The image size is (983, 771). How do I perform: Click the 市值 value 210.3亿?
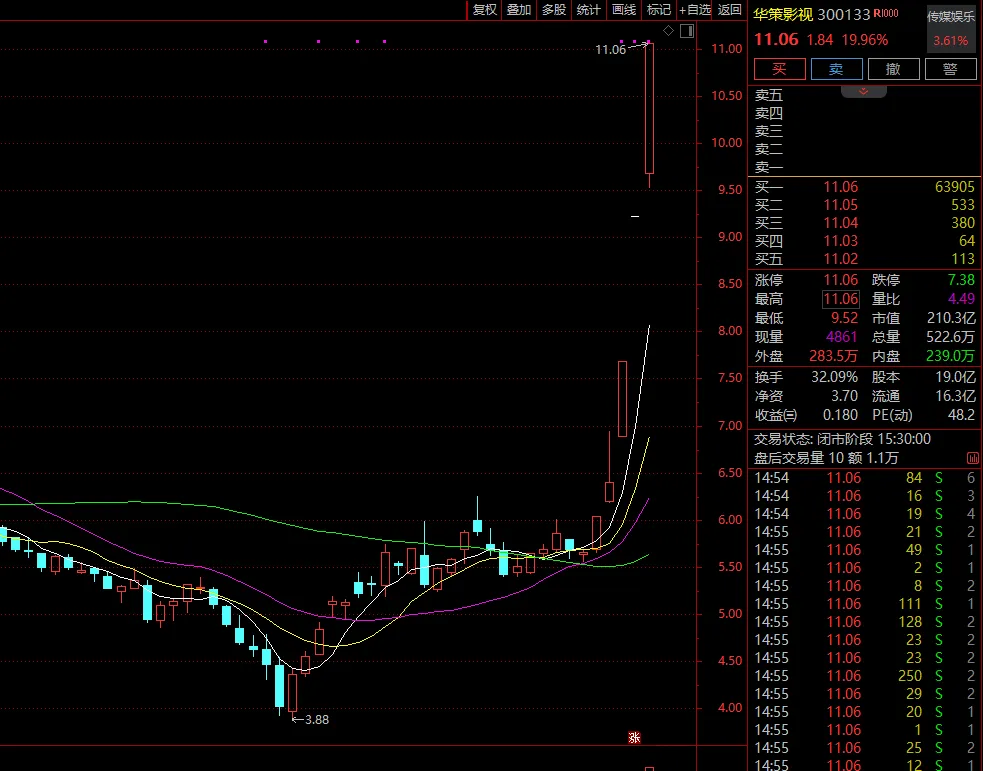click(x=951, y=318)
